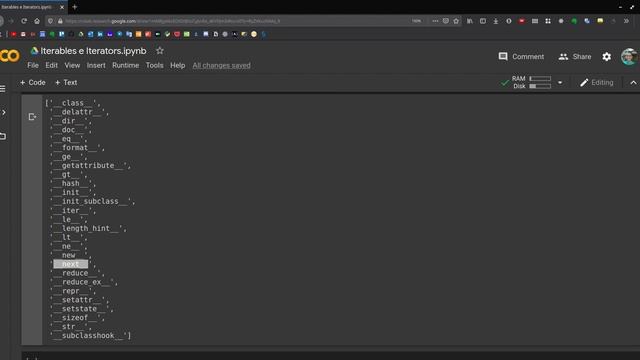Image resolution: width=640 pixels, height=360 pixels.
Task: Click the Colab logo icon
Action: pyautogui.click(x=9, y=56)
